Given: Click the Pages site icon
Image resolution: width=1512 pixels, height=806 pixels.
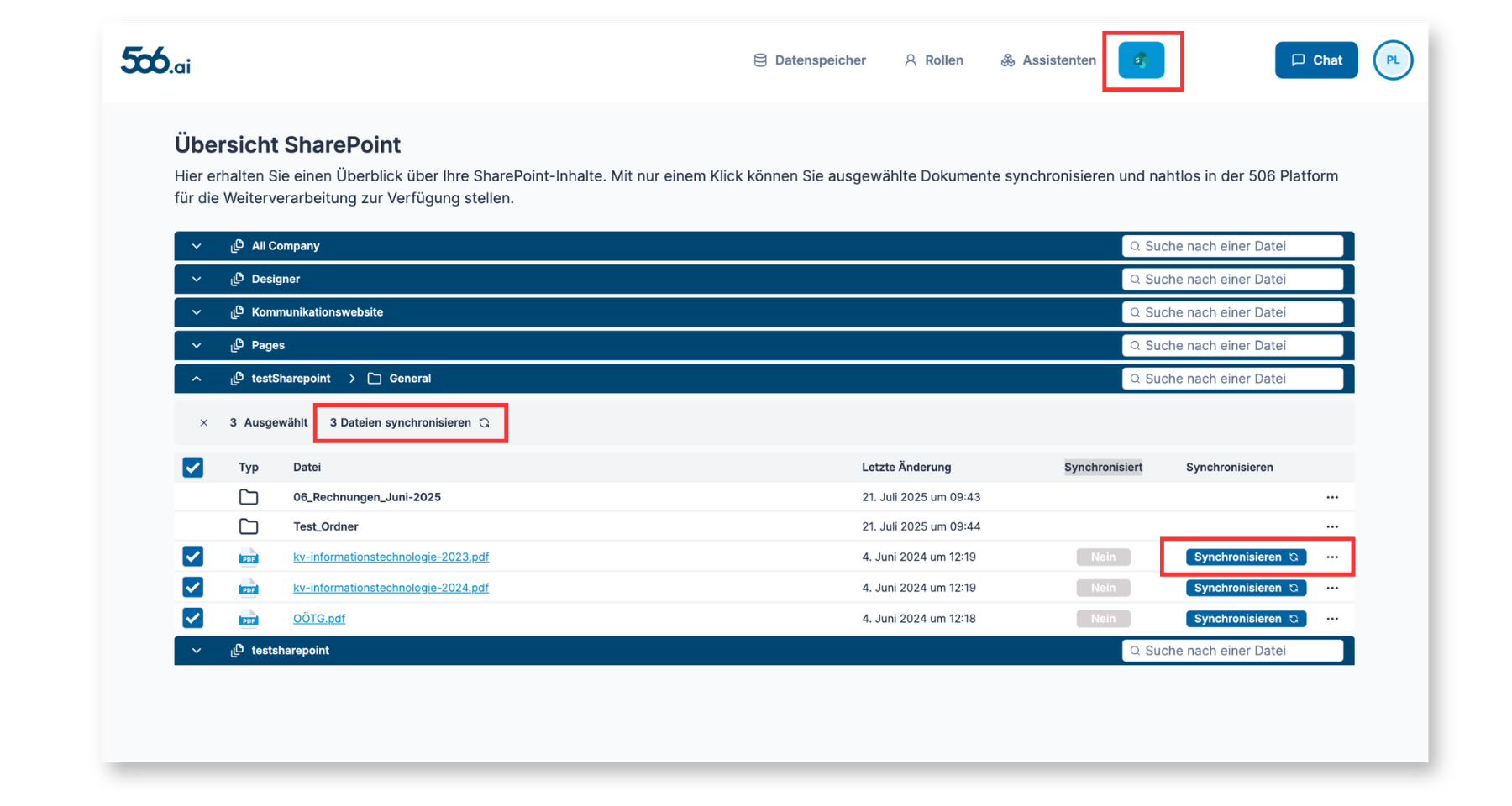Looking at the screenshot, I should [x=237, y=345].
